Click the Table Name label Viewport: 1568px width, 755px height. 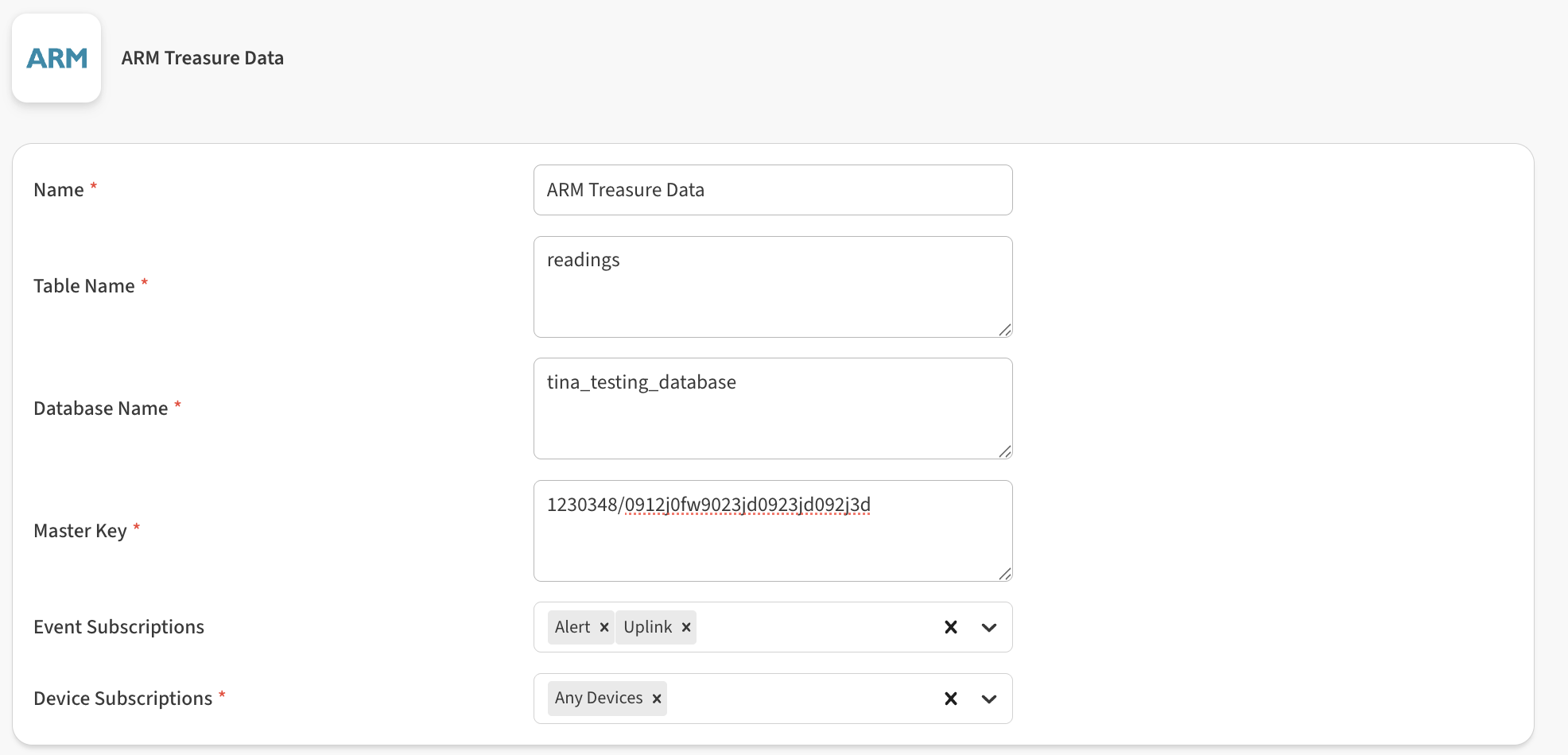[x=84, y=286]
